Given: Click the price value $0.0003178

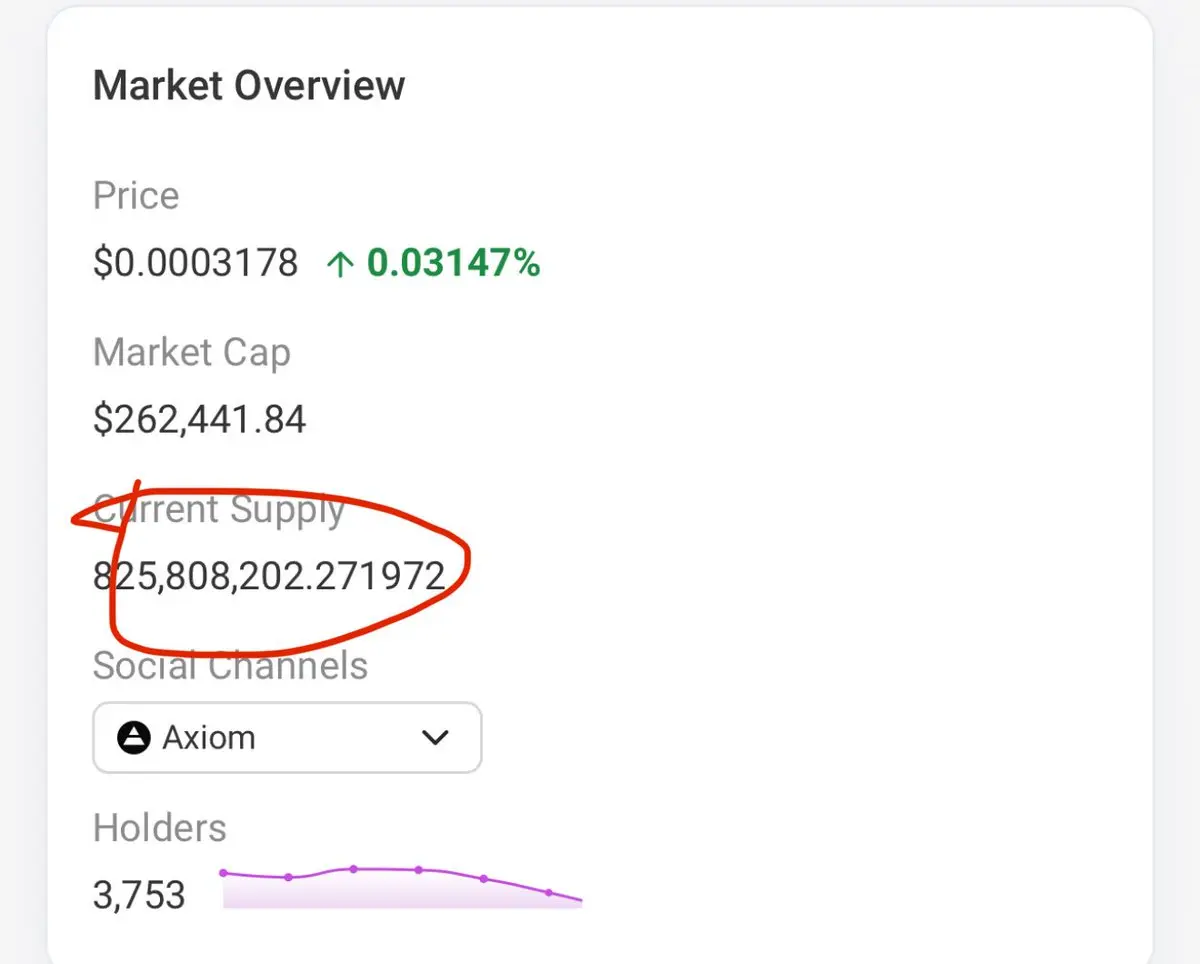Looking at the screenshot, I should [x=195, y=263].
